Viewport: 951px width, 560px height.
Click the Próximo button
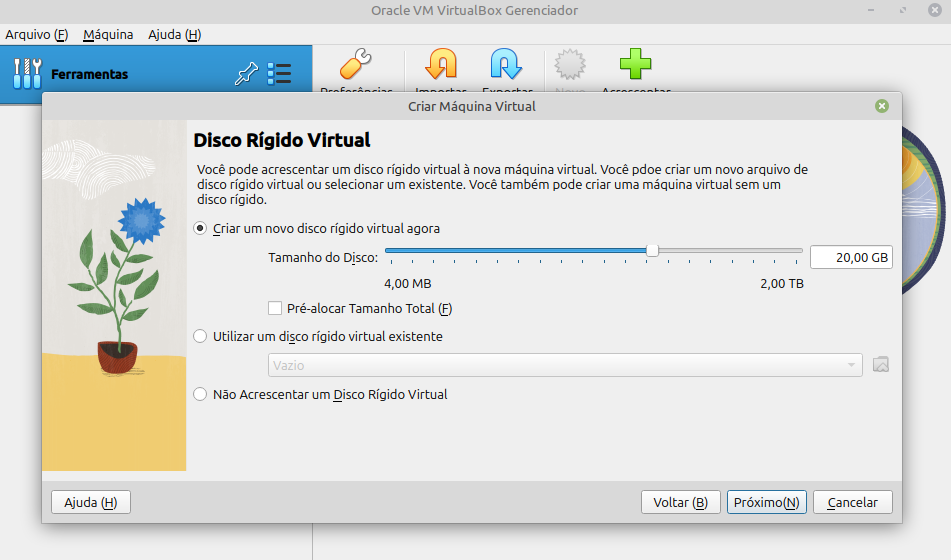pyautogui.click(x=766, y=502)
